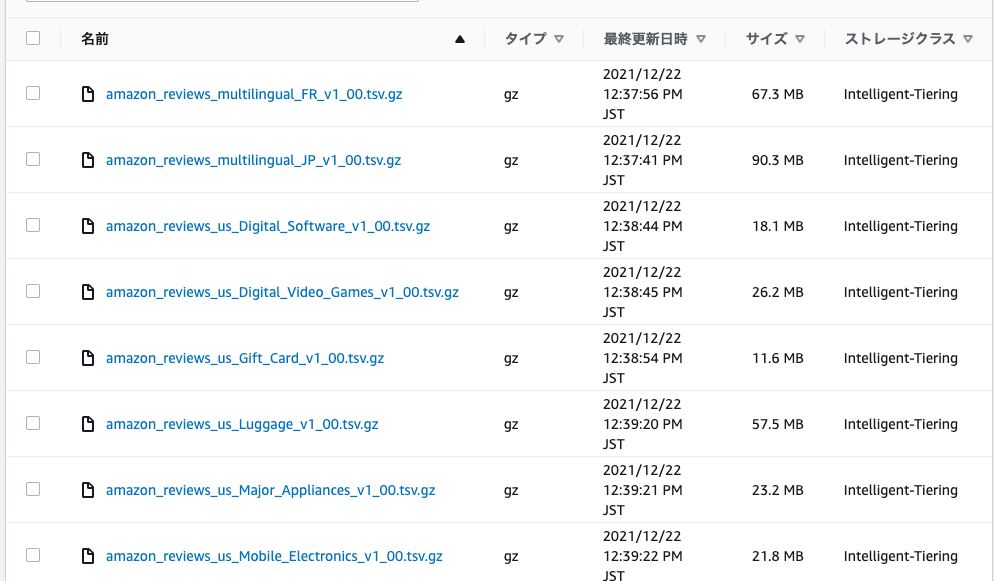The image size is (994, 581).
Task: Click file icon for Luggage file
Action: coord(88,424)
